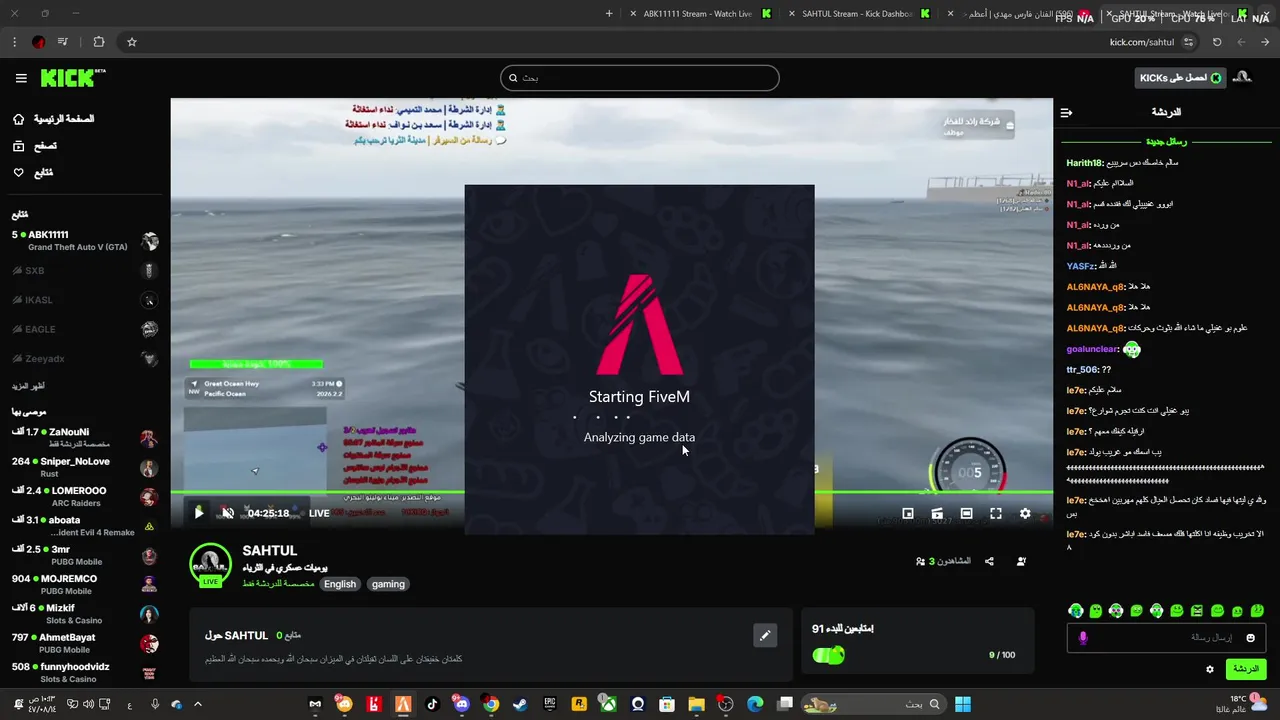Open the Windows Start button
The image size is (1280, 720).
pos(962,704)
